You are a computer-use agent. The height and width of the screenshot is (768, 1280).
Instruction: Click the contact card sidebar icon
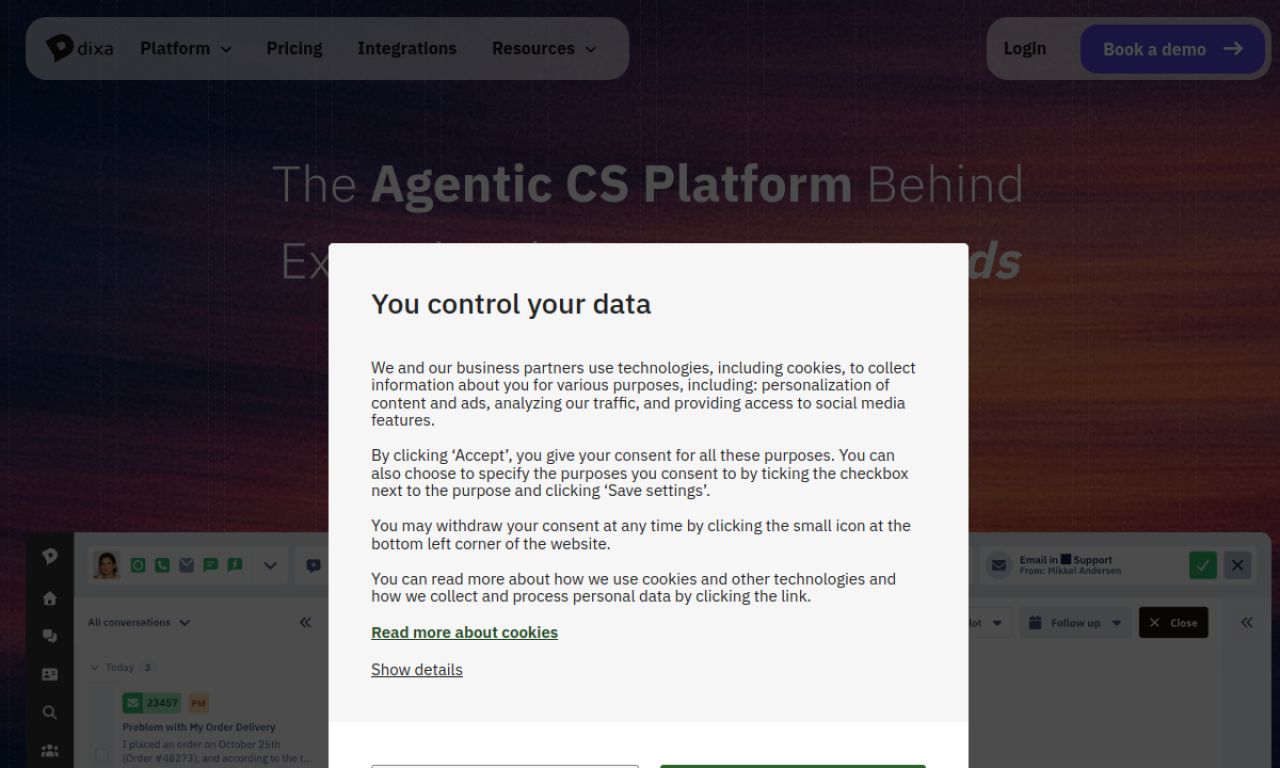pyautogui.click(x=50, y=674)
